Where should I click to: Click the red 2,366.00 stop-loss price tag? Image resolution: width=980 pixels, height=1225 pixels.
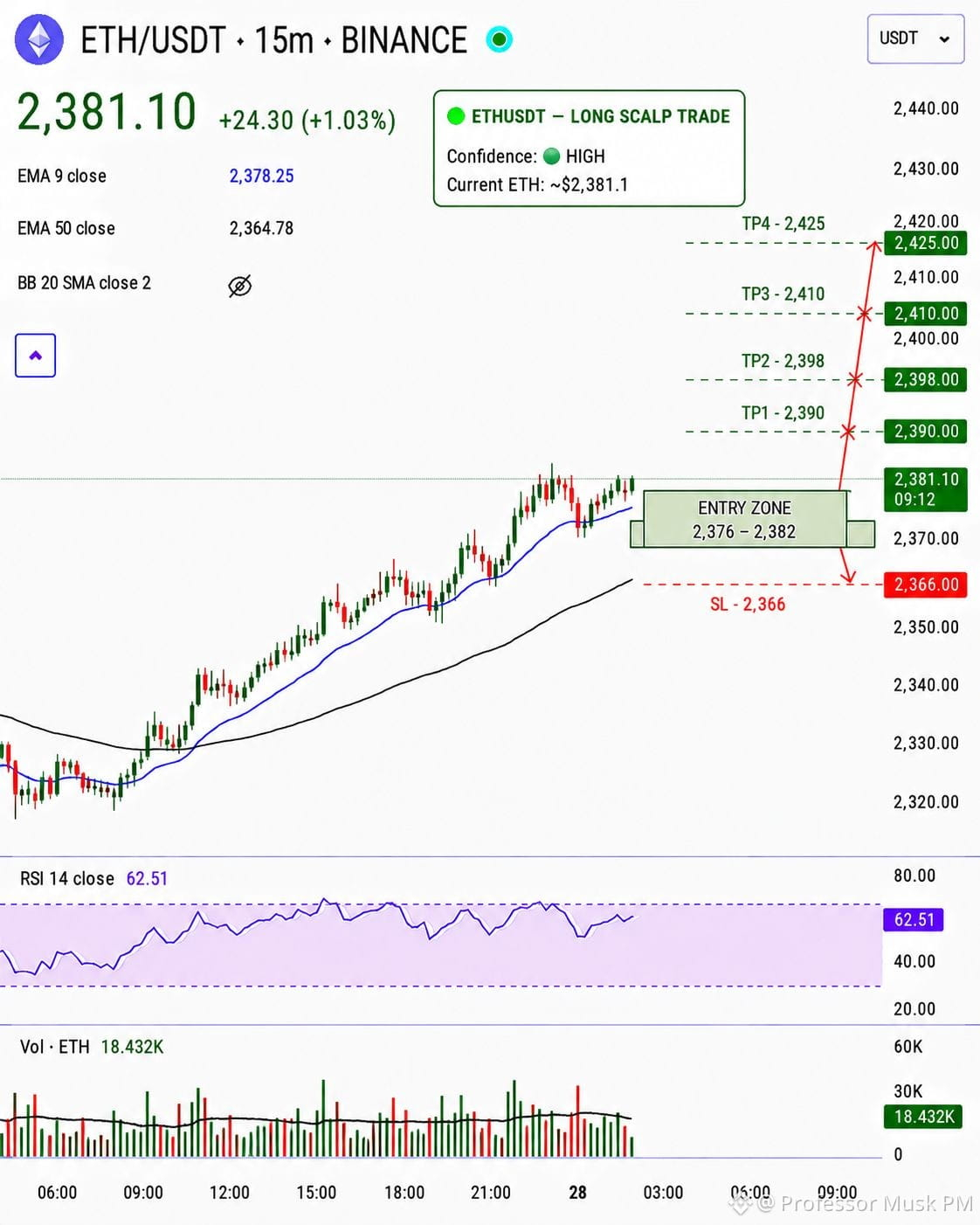[x=926, y=585]
